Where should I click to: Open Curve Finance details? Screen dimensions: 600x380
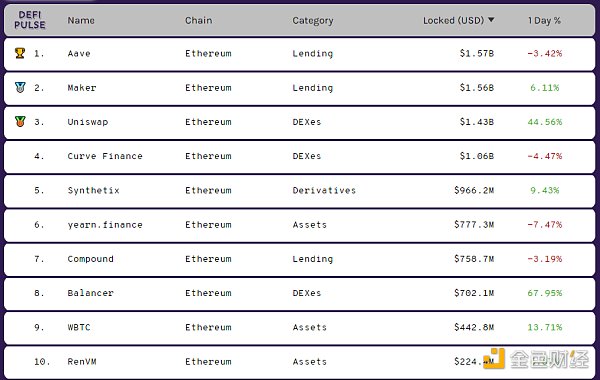click(105, 156)
